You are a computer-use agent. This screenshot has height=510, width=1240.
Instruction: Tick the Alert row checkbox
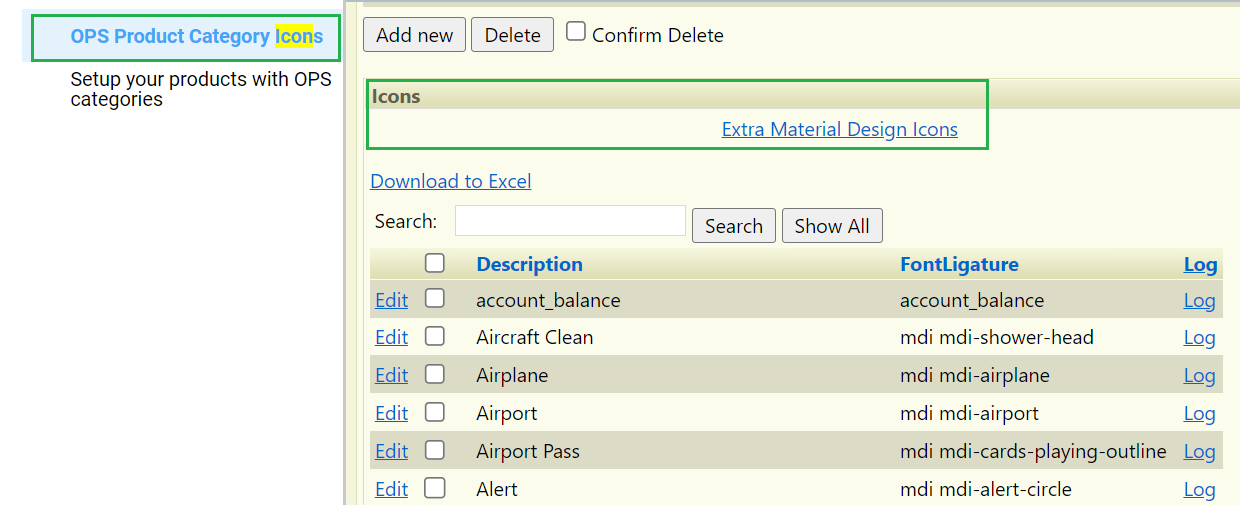click(x=435, y=488)
